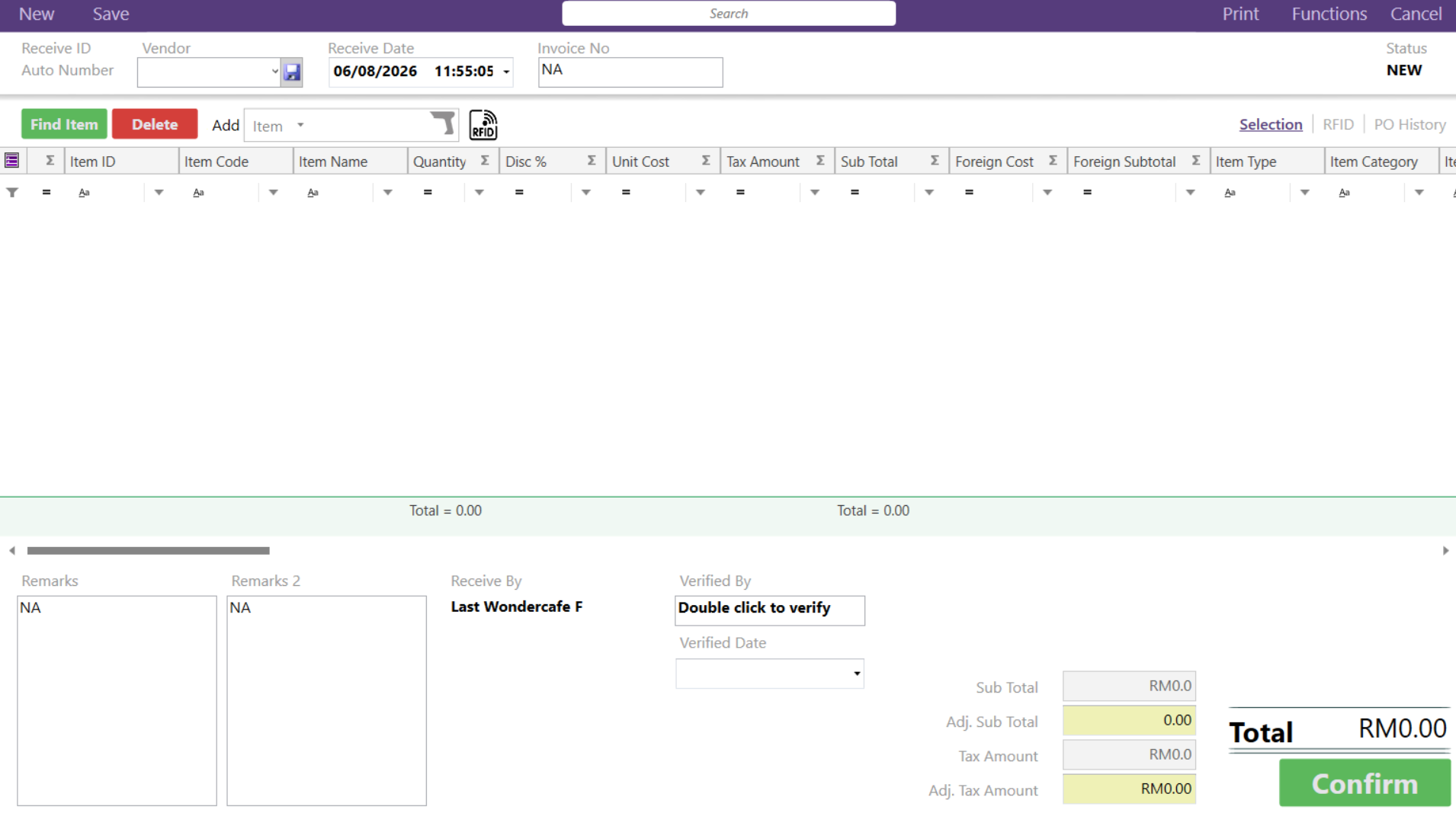Screen dimensions: 1456x813
Task: Open the Unit Cost filter value dropdown
Action: [700, 193]
